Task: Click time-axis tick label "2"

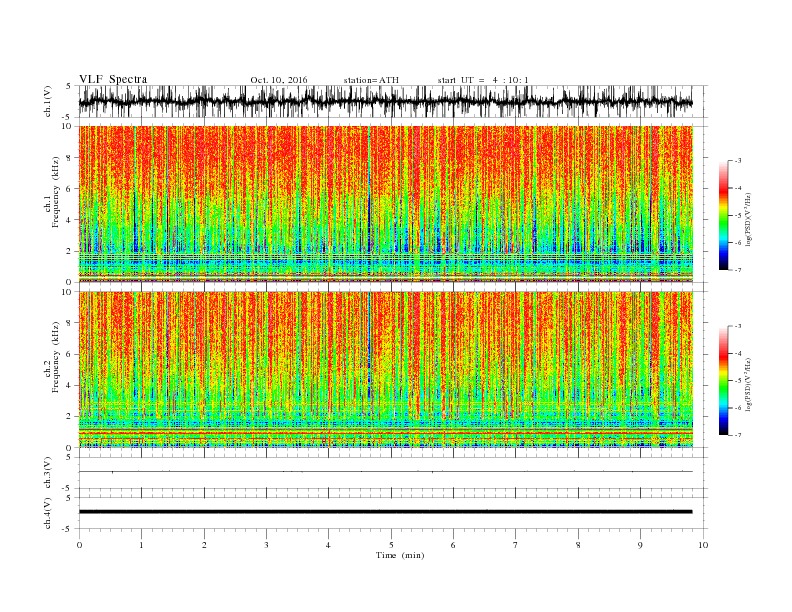Action: (x=204, y=545)
